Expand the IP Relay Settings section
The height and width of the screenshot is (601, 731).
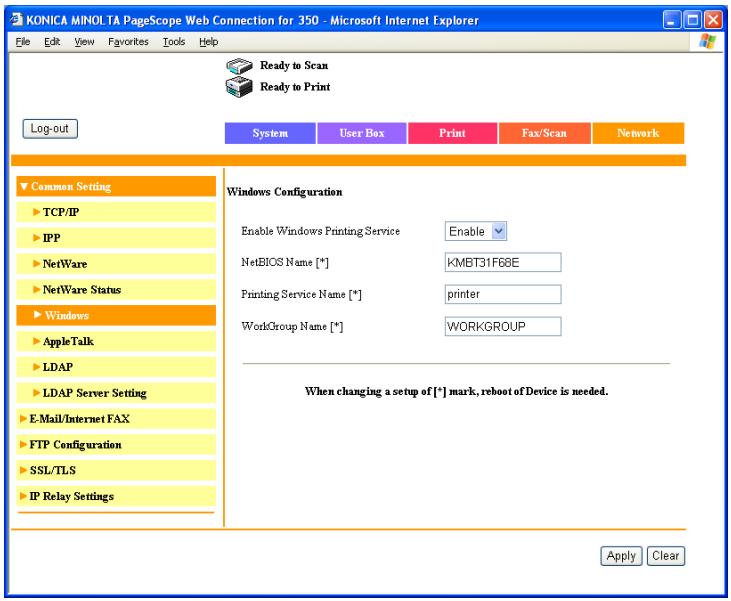116,497
